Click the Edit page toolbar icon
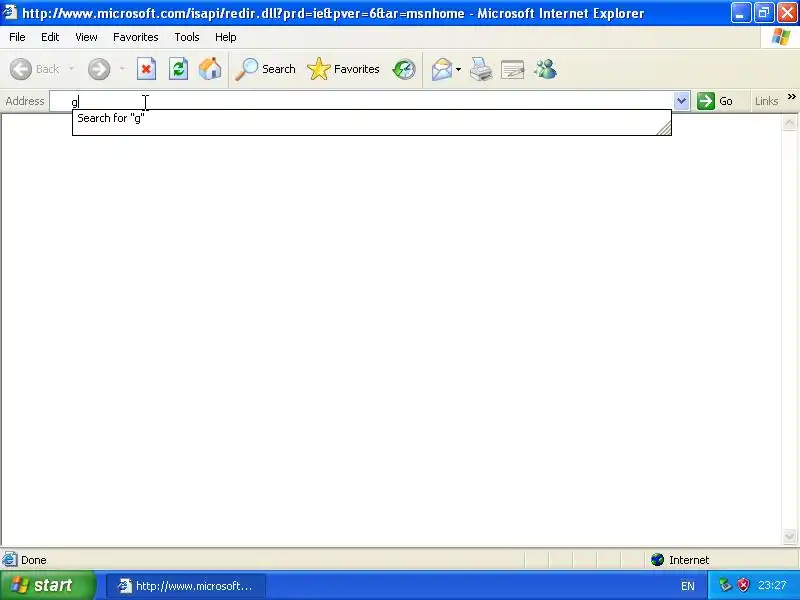This screenshot has width=800, height=600. click(x=513, y=69)
